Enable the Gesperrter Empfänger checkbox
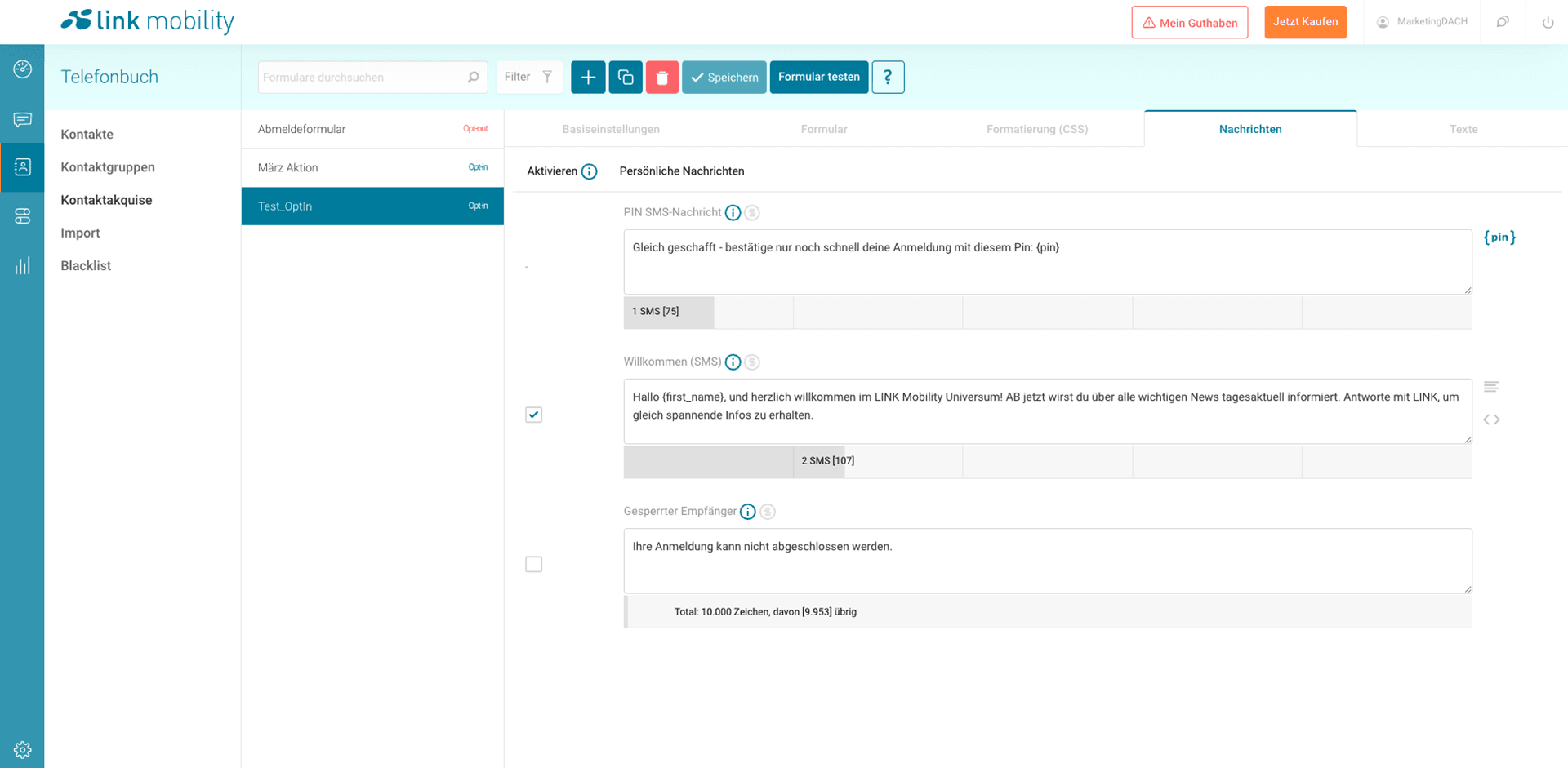The image size is (1568, 768). coord(533,564)
